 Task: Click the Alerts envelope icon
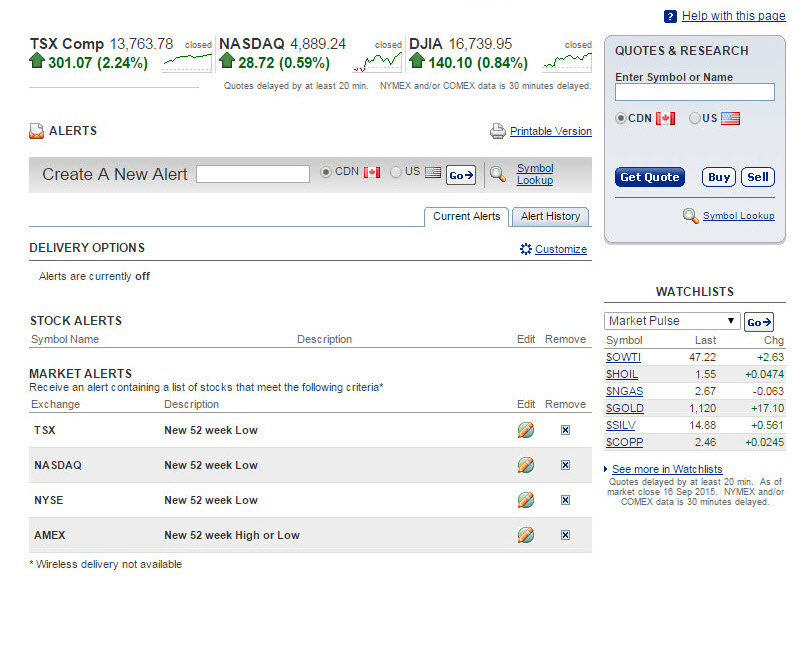tap(36, 131)
